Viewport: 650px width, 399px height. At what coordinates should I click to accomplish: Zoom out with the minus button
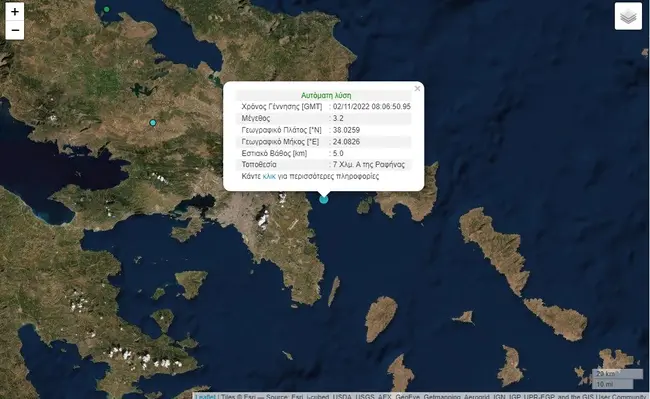coord(15,30)
